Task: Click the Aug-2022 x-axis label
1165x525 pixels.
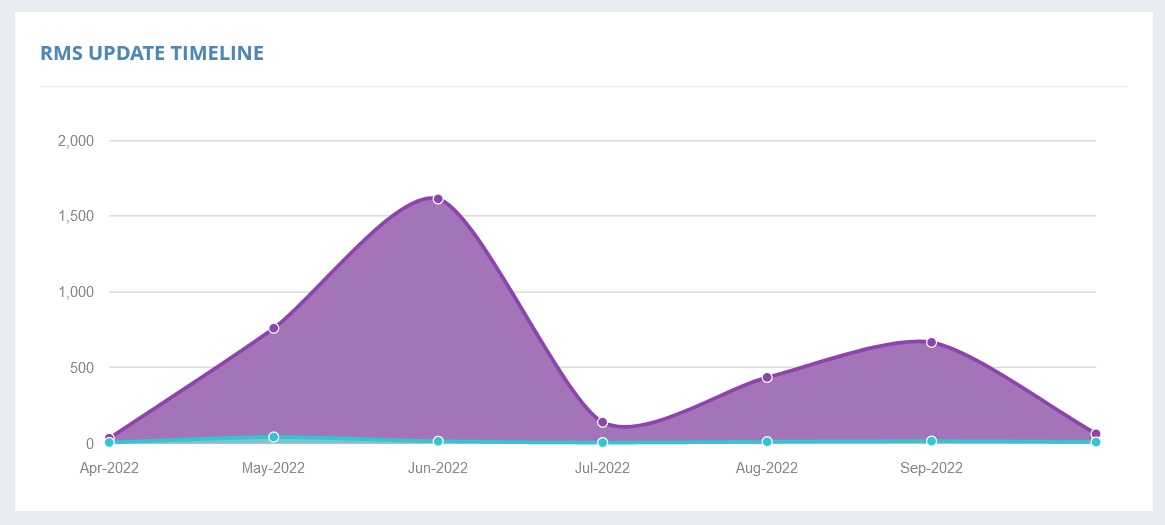Action: tap(767, 467)
